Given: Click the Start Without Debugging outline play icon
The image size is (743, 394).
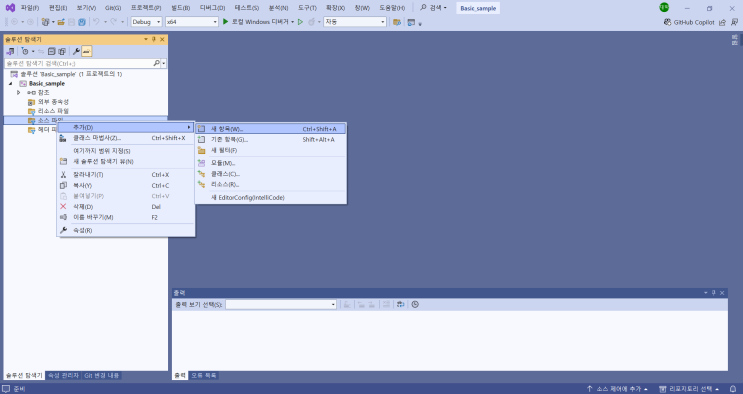Looking at the screenshot, I should (300, 22).
